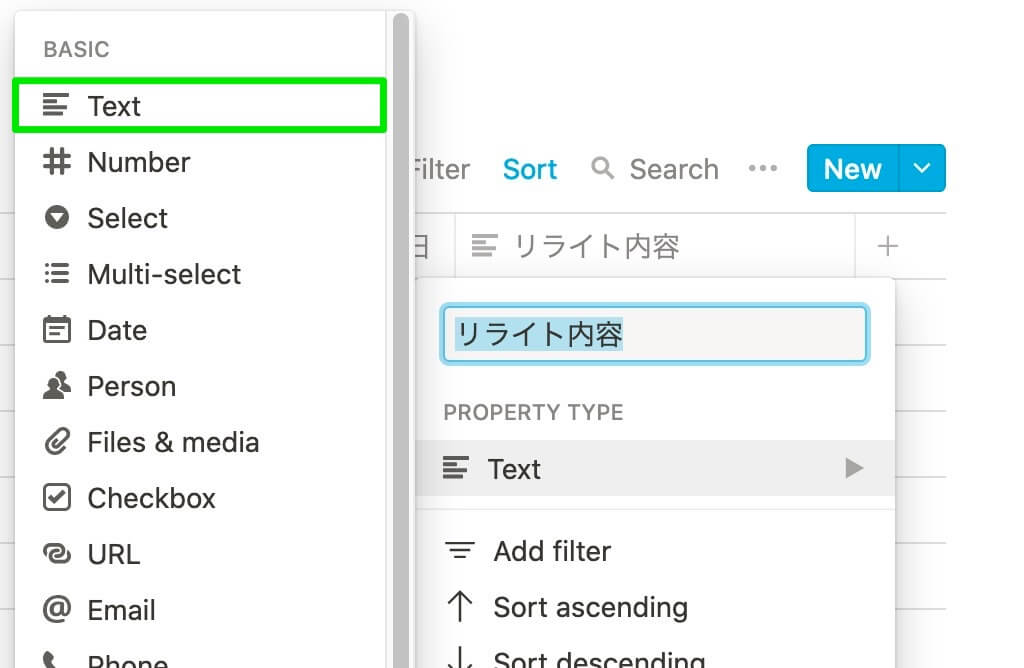Click the Person silhouette icon
The width and height of the screenshot is (1024, 668).
pyautogui.click(x=57, y=385)
